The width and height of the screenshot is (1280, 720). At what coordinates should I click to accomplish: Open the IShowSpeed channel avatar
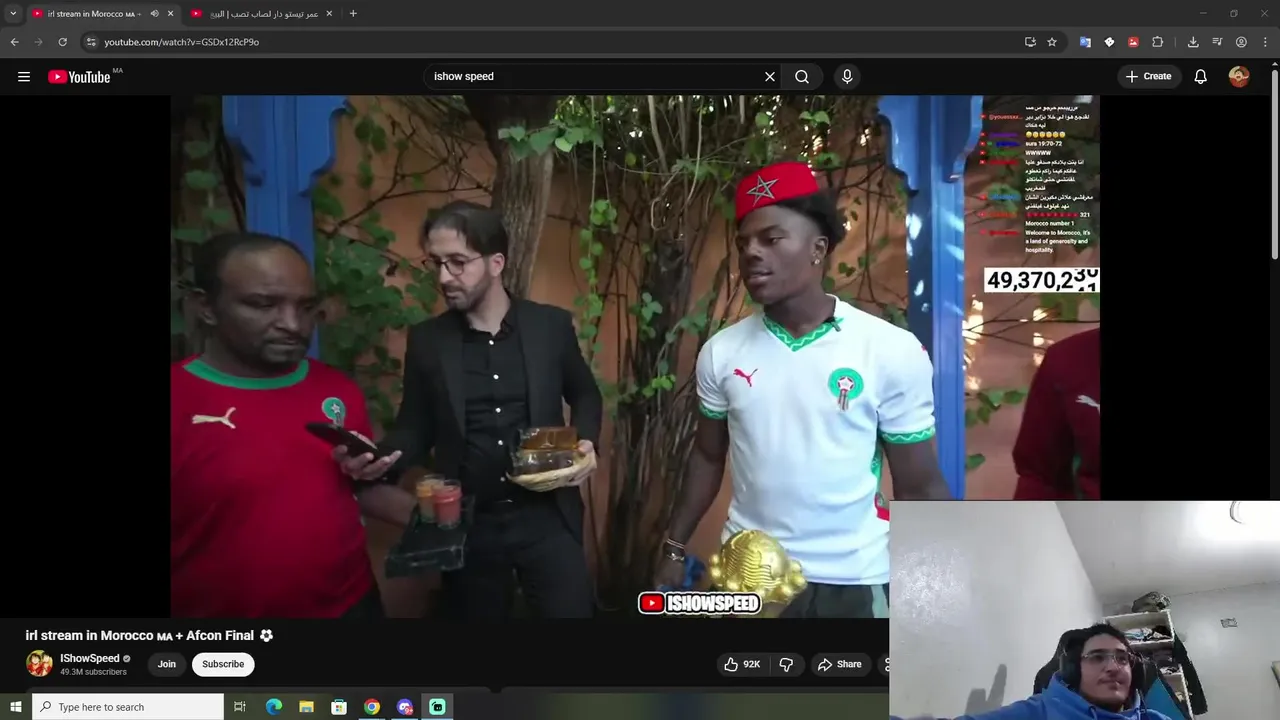coord(39,664)
